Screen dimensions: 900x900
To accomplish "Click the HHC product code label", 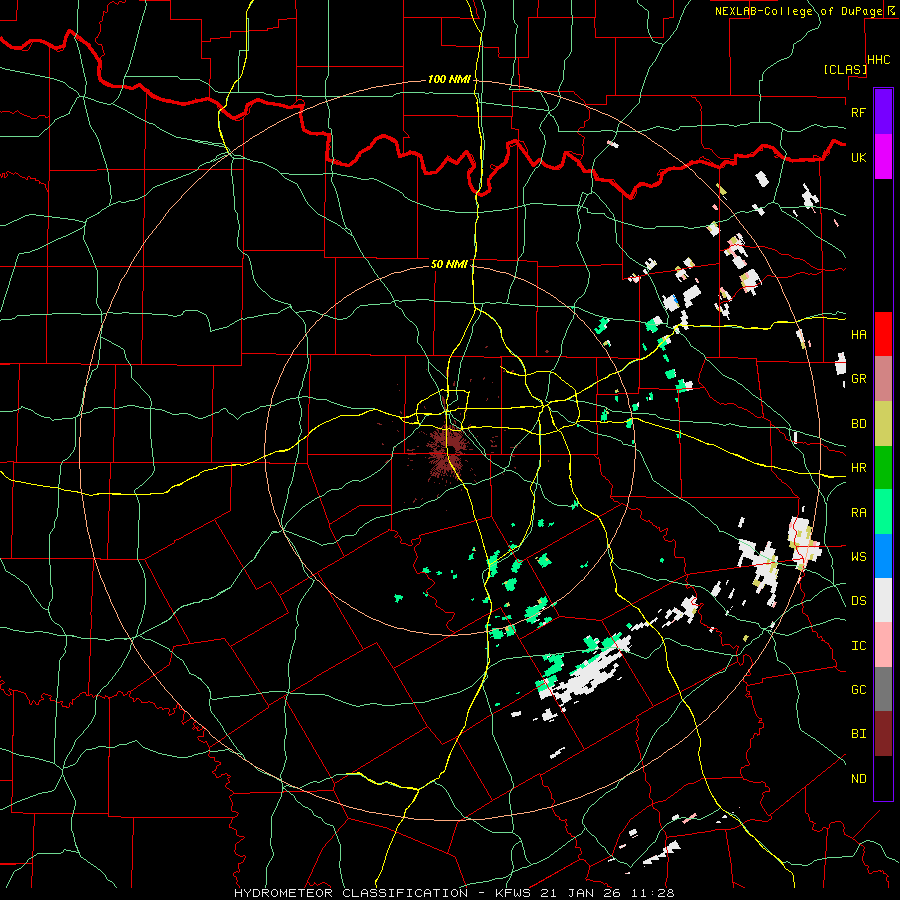I will click(879, 60).
